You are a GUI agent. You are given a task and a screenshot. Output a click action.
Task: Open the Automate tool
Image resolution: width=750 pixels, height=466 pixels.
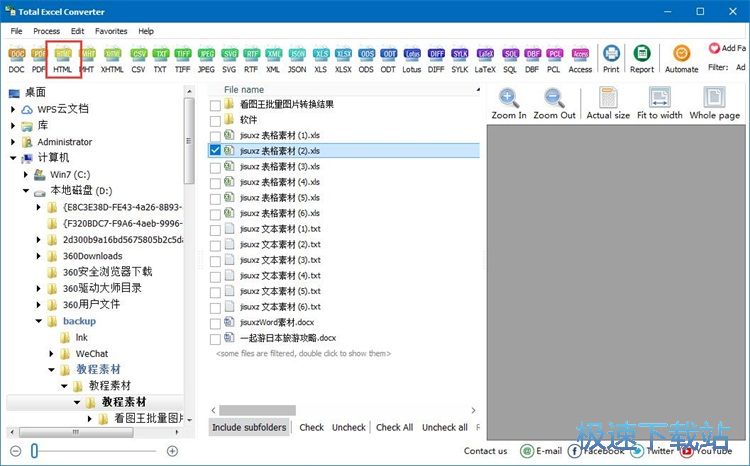(x=682, y=59)
